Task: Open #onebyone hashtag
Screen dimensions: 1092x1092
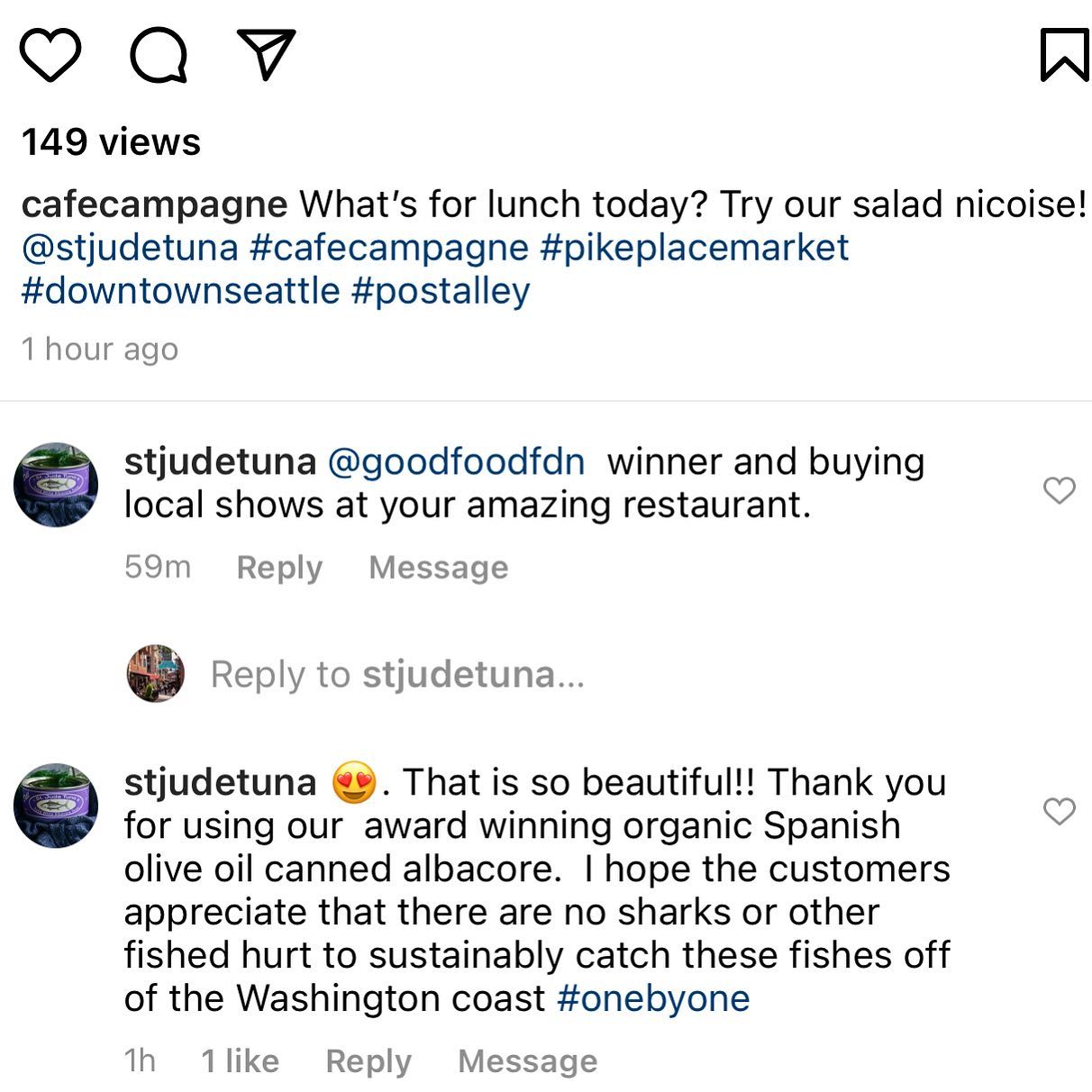Action: 653,998
